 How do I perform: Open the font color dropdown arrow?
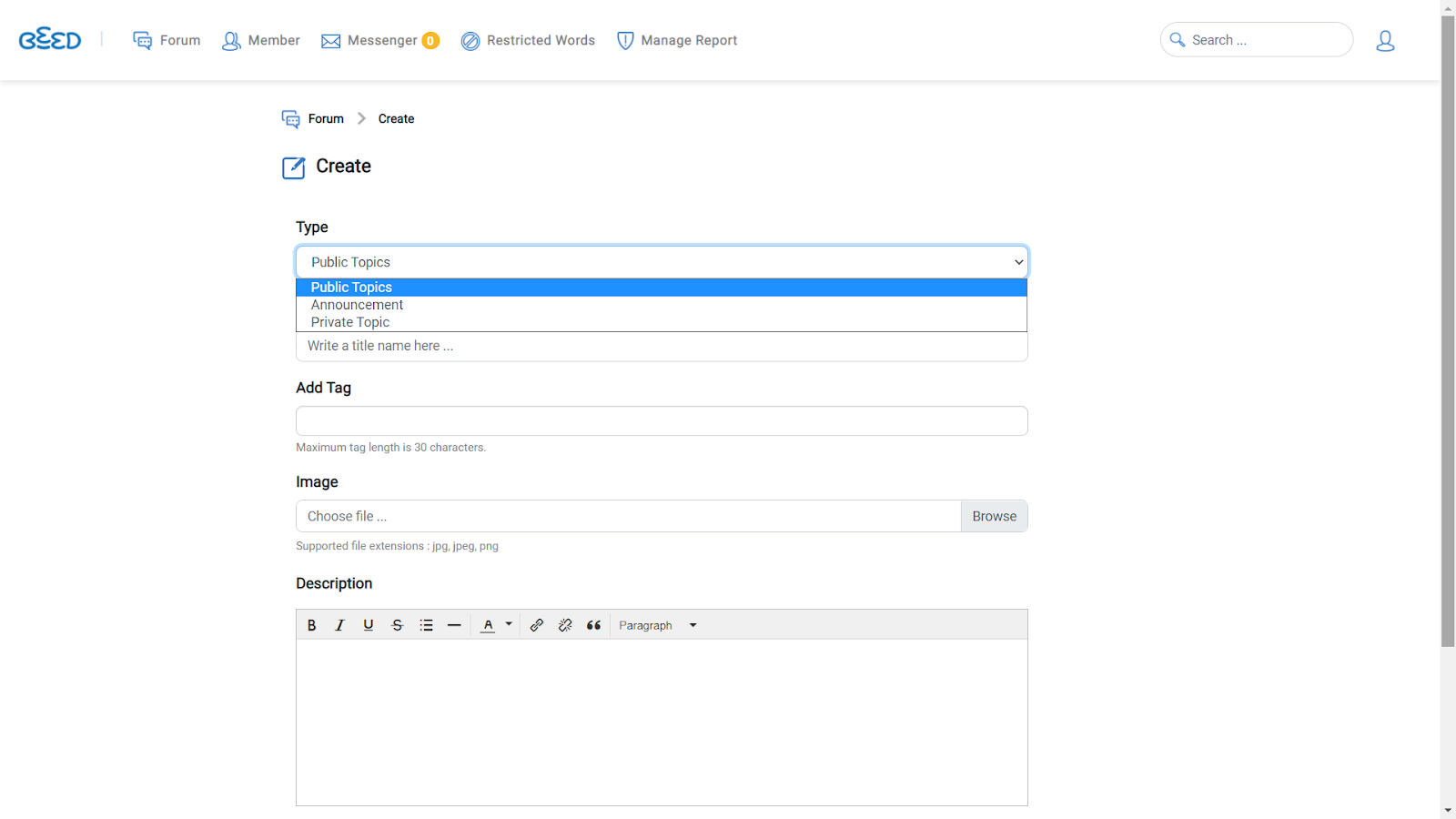(x=509, y=624)
